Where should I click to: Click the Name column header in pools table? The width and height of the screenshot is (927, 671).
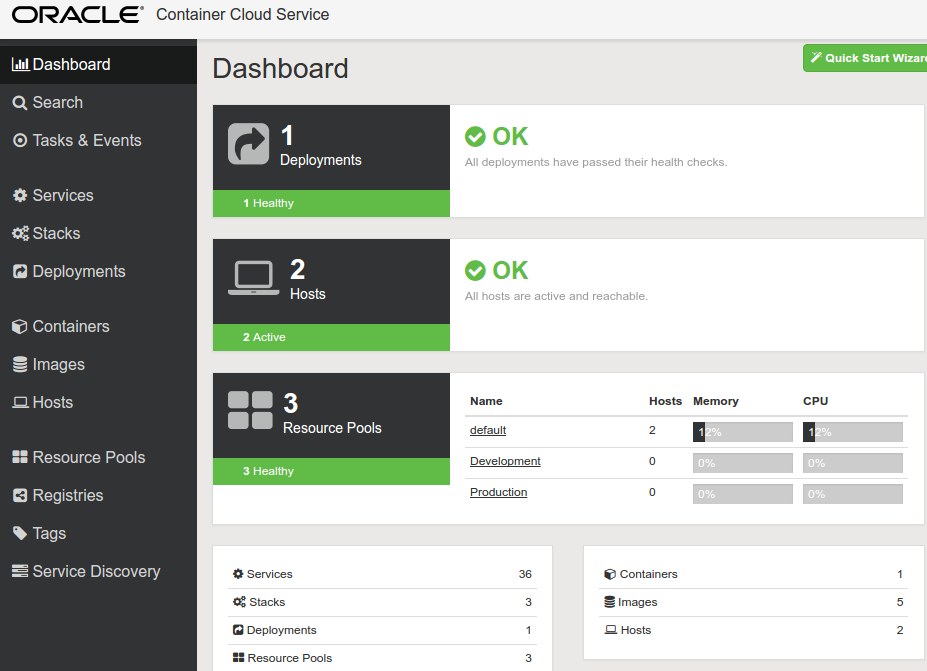[x=486, y=401]
